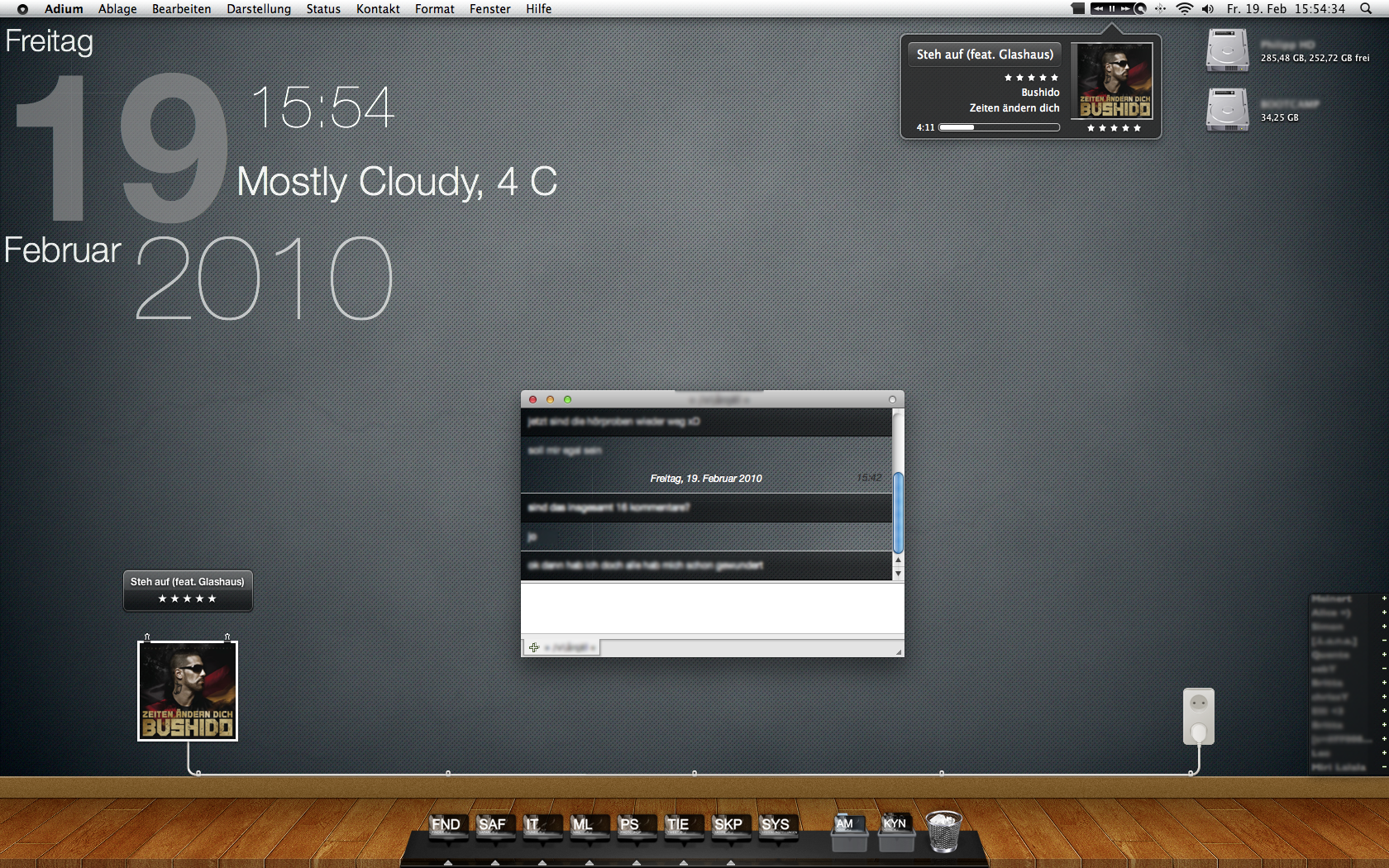The width and height of the screenshot is (1389, 868).
Task: Set star rating below the popup album art
Action: 1114,128
